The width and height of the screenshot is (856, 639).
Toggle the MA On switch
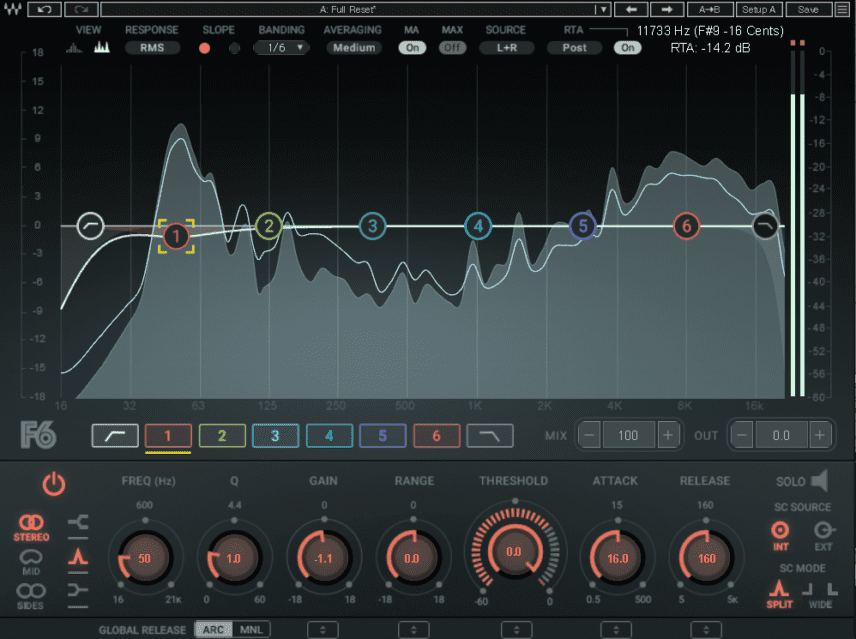(x=412, y=48)
